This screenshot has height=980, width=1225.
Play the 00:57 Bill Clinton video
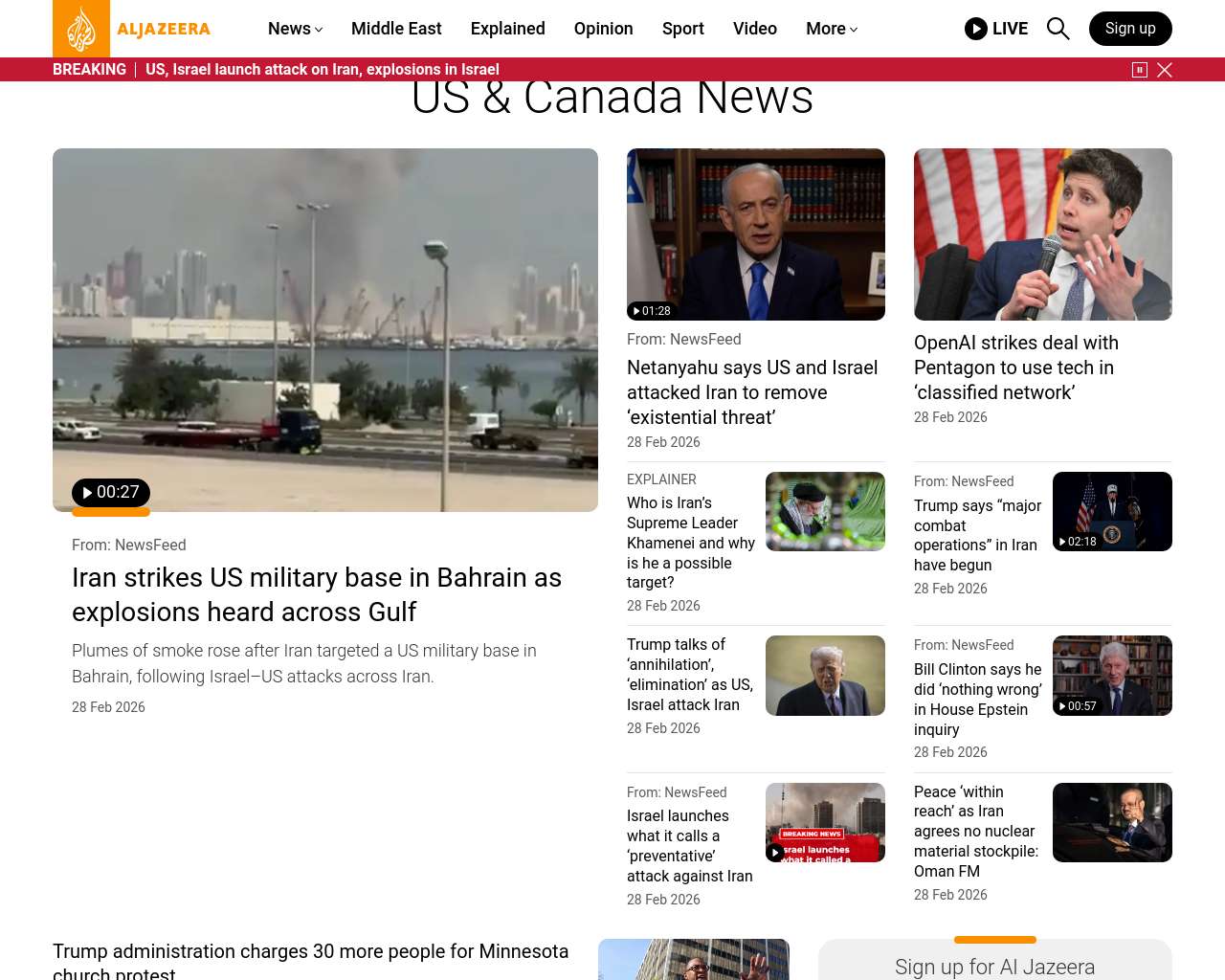[1078, 706]
